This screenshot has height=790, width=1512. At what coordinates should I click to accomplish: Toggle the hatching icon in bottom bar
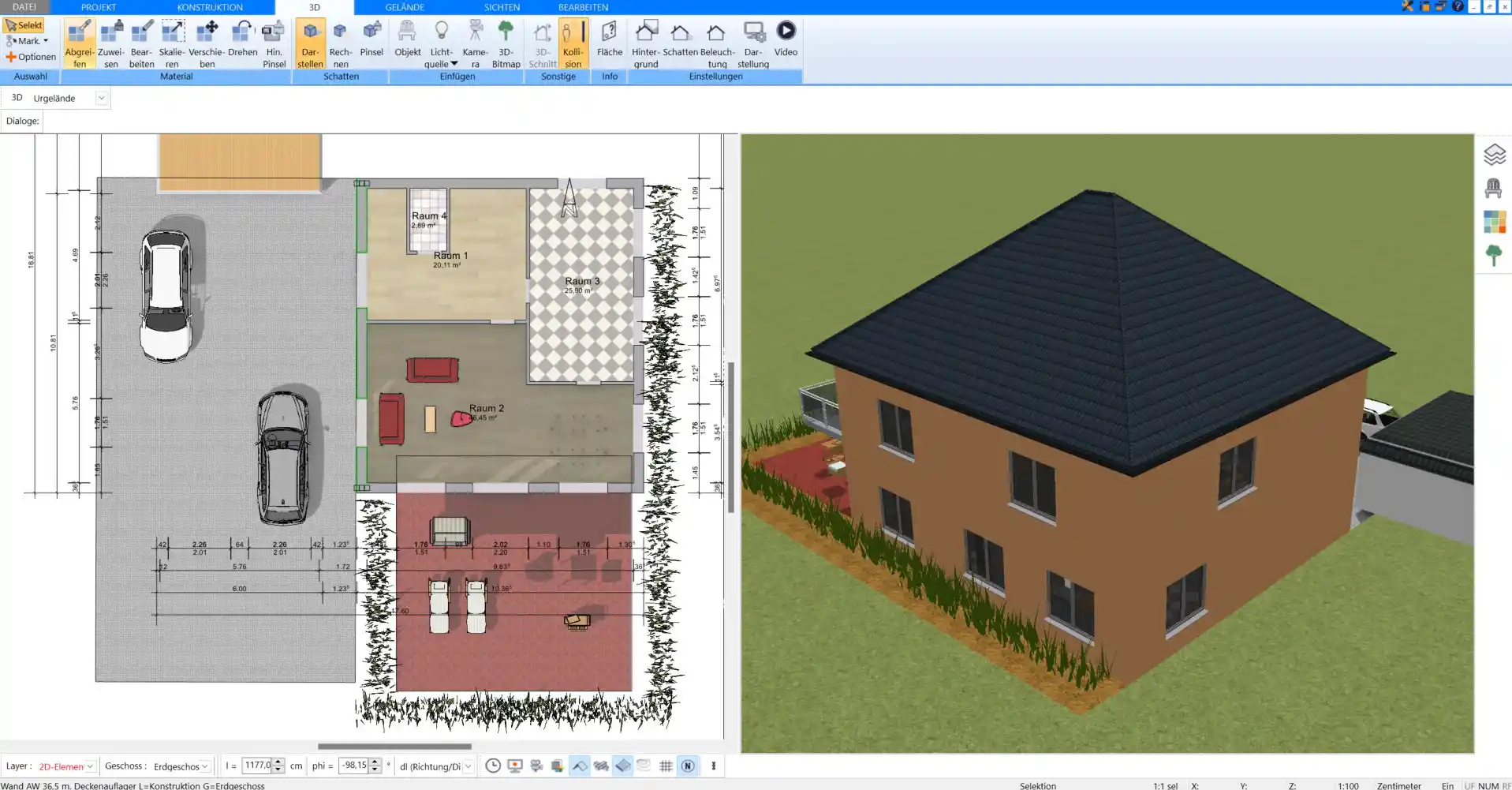click(601, 766)
